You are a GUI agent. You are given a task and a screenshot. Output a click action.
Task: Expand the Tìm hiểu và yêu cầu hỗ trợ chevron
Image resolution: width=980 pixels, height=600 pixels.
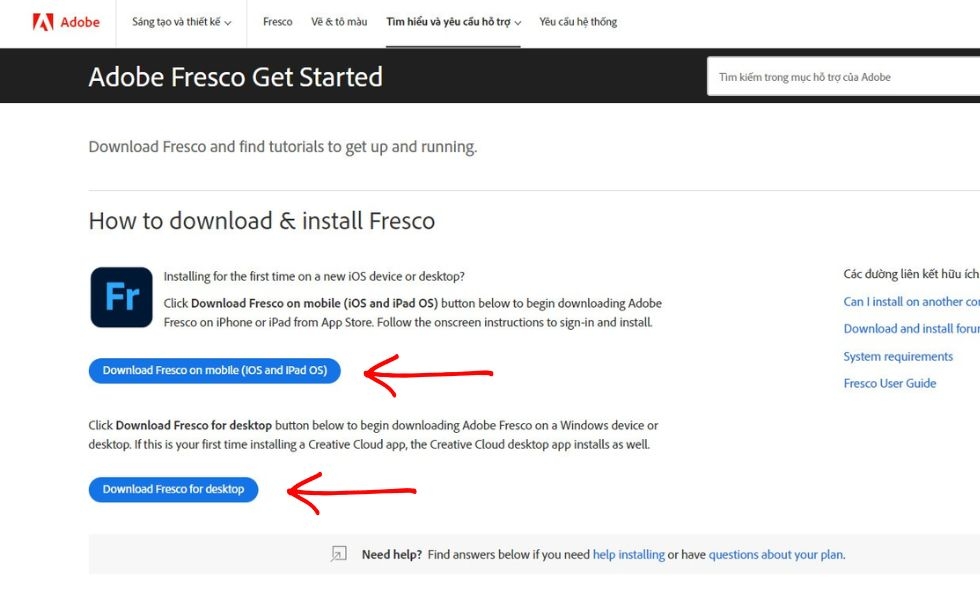coord(516,21)
